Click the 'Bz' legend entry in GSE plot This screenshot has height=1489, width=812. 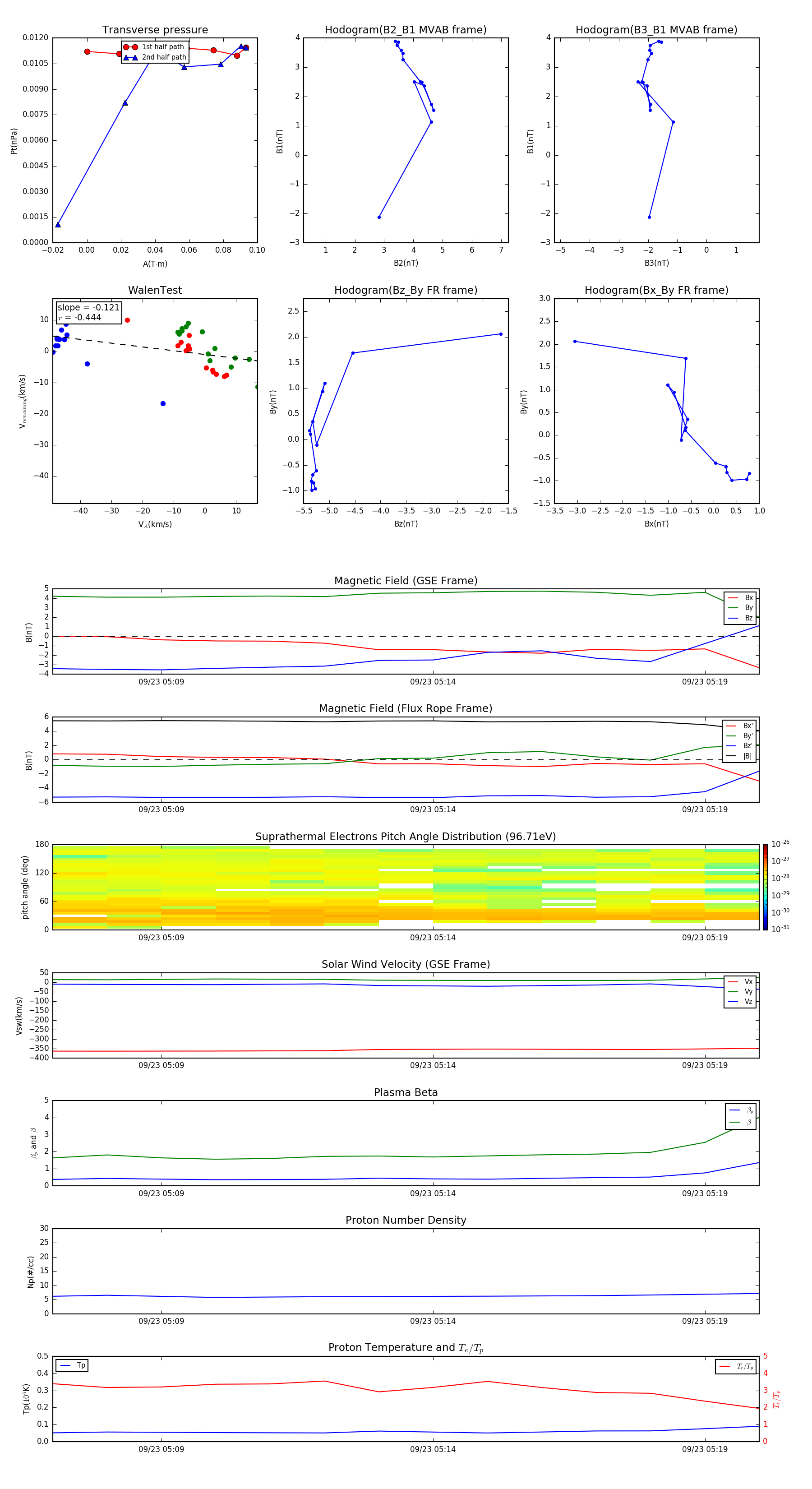(x=741, y=619)
